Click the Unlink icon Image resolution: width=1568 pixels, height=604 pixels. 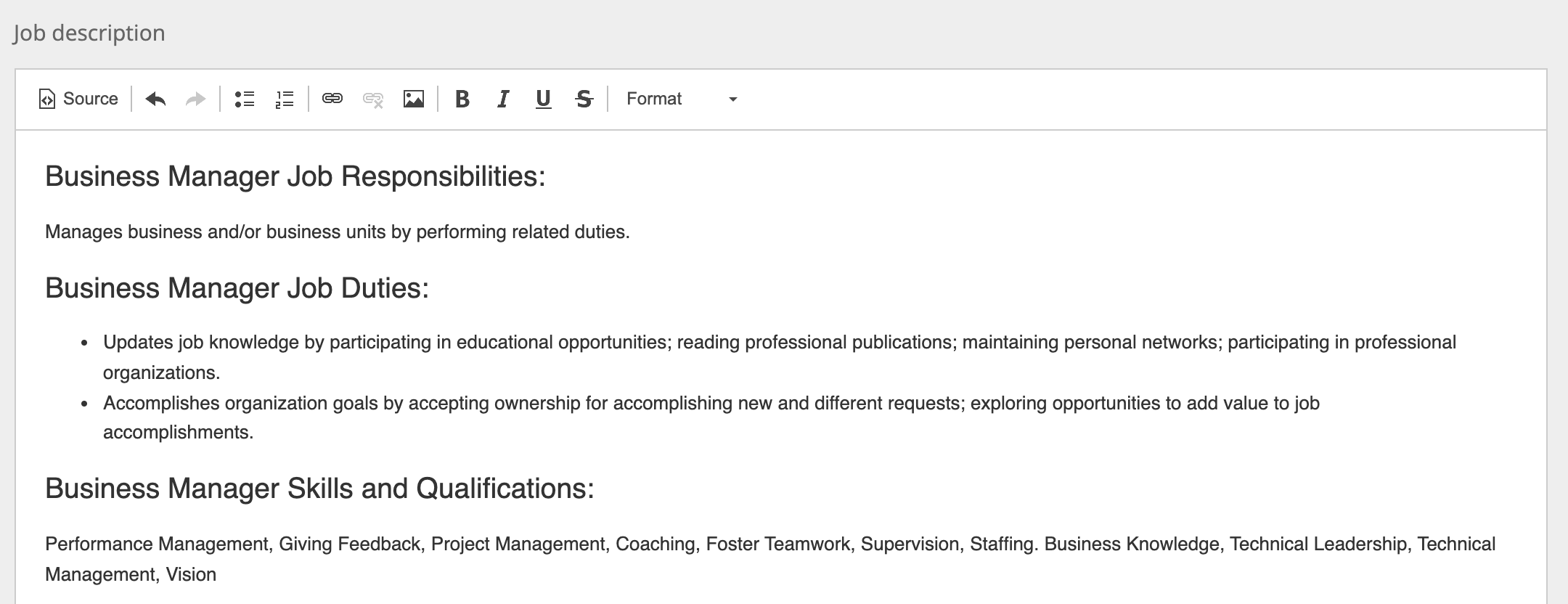[373, 99]
